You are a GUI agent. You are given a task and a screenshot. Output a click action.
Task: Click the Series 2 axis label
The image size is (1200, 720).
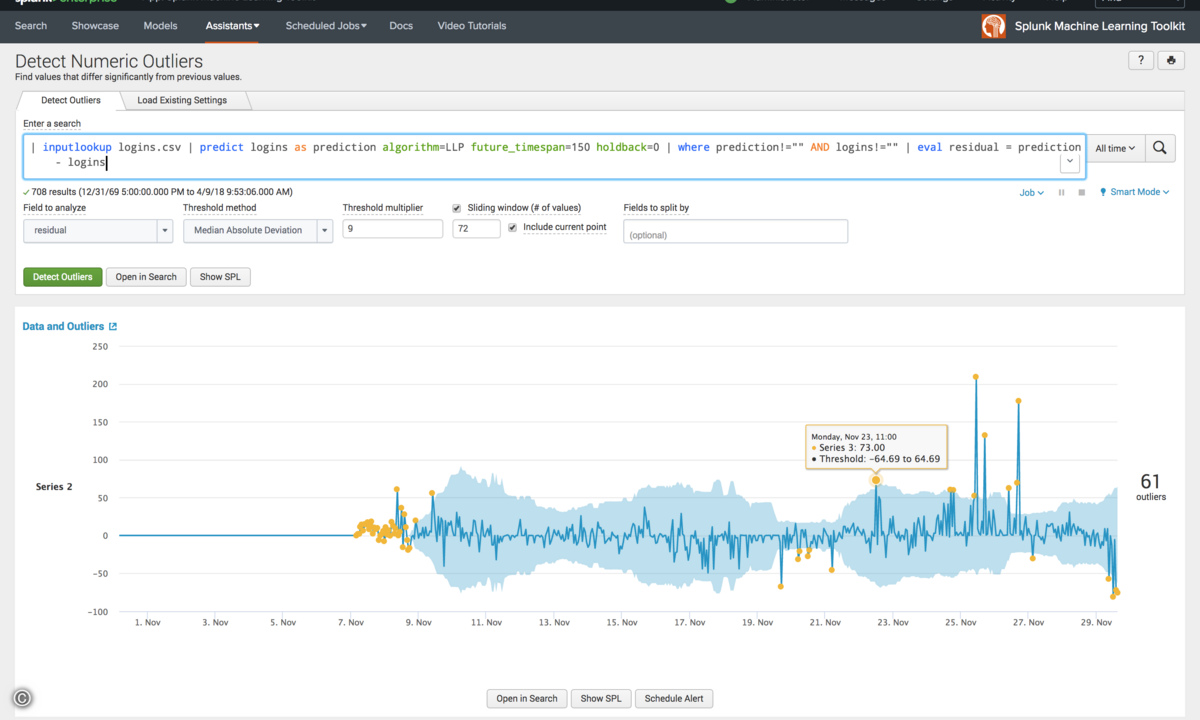[x=54, y=487]
